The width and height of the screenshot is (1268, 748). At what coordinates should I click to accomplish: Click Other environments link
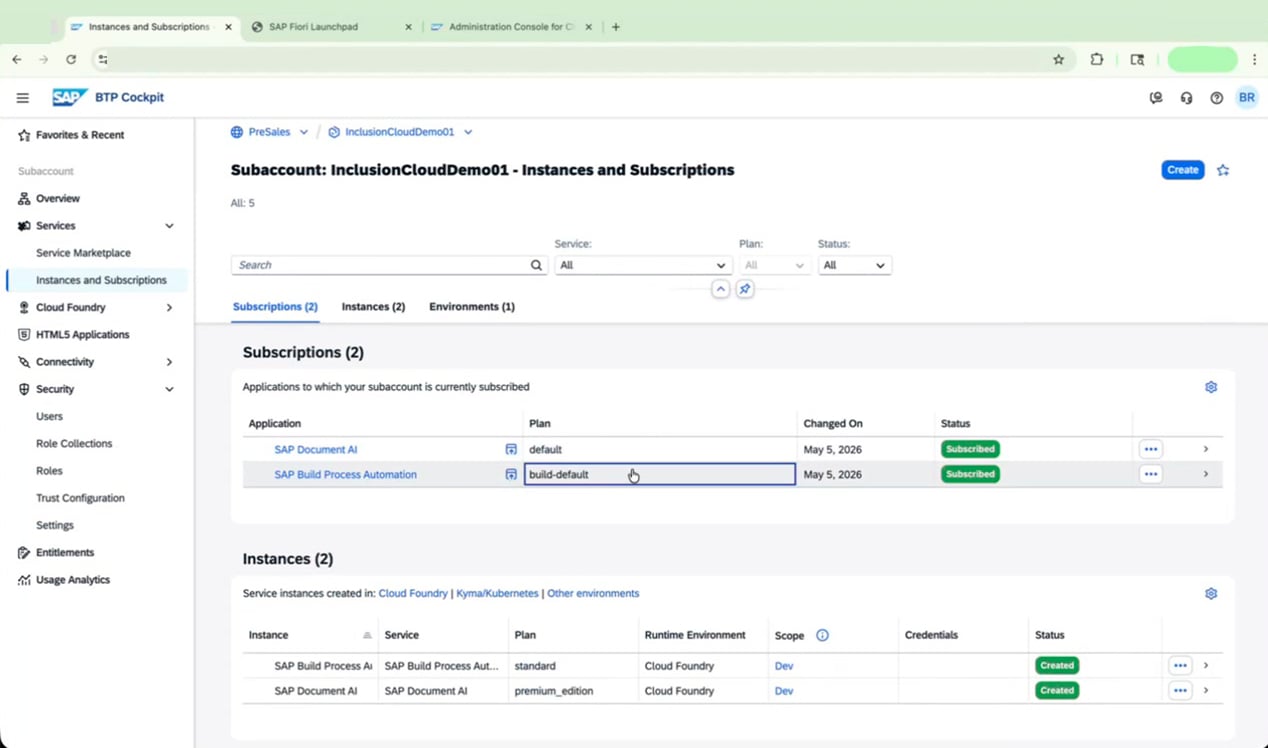click(x=593, y=594)
